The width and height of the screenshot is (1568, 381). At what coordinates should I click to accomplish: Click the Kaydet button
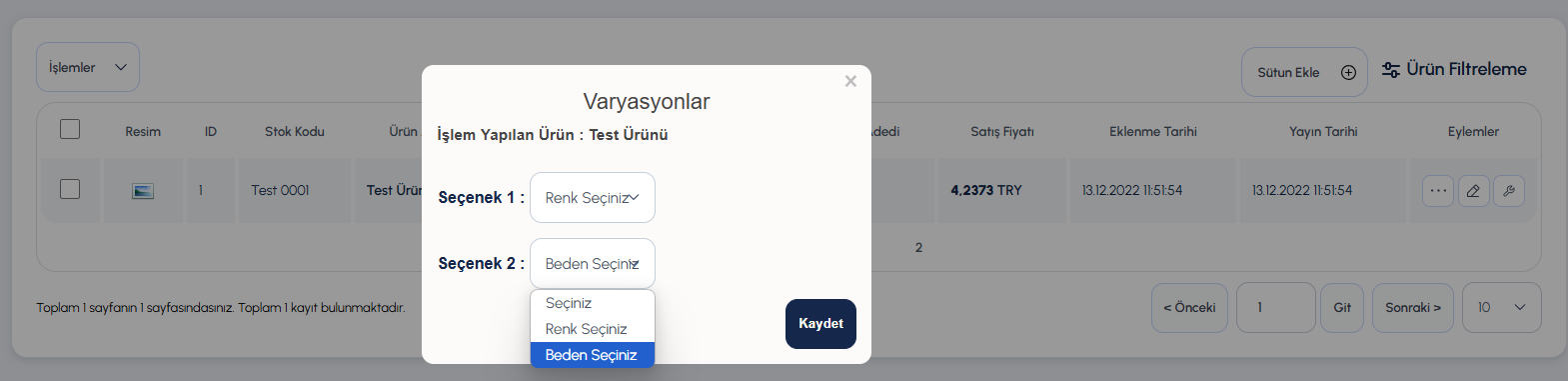click(820, 324)
